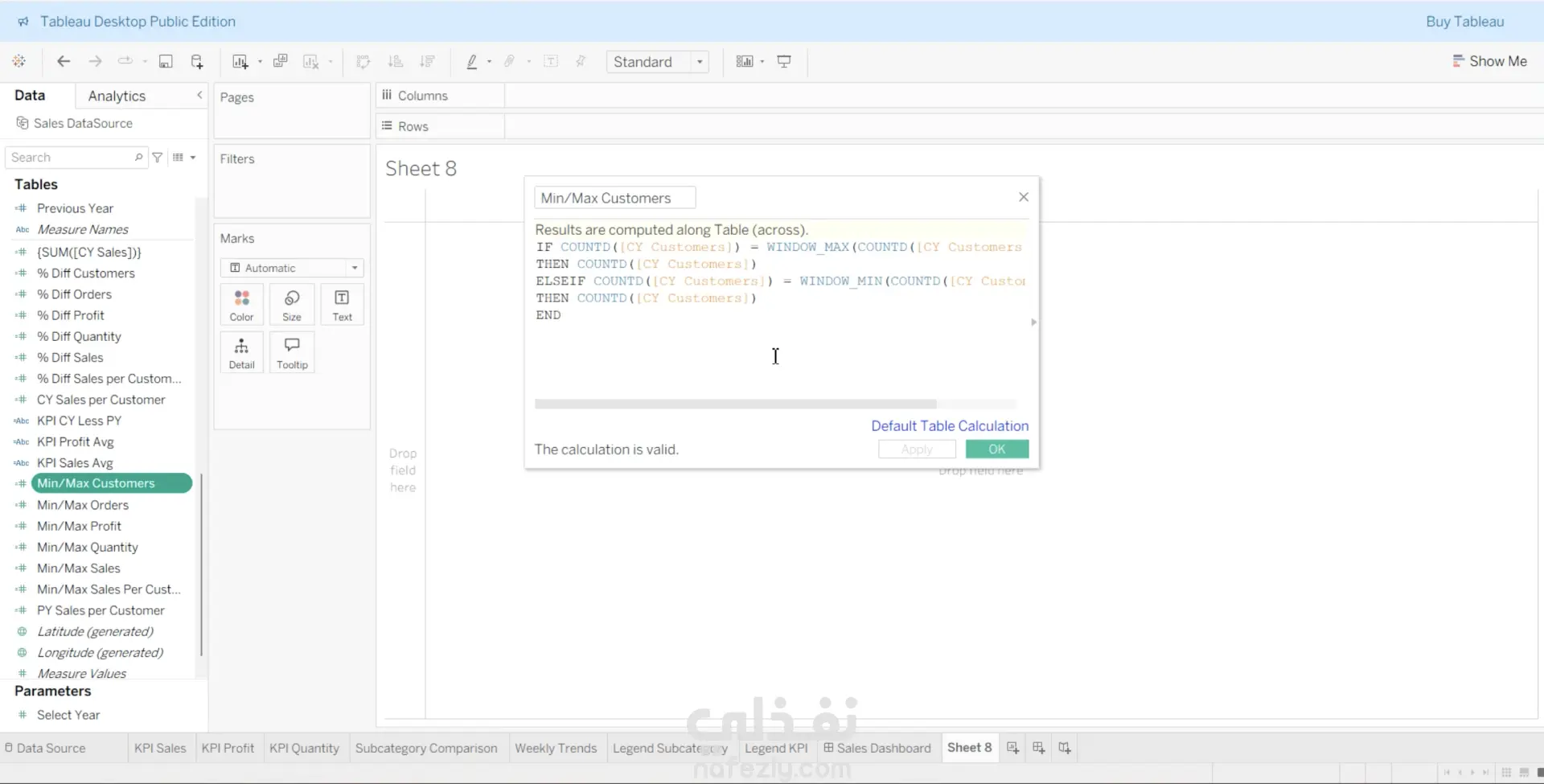Click the New Dashboard icon in tab bar
This screenshot has height=784, width=1544.
pos(1038,748)
